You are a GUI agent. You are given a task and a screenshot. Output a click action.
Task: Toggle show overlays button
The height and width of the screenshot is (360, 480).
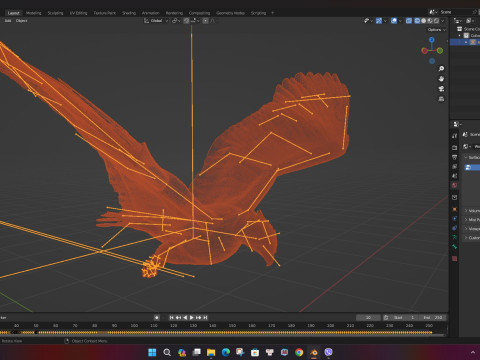394,21
